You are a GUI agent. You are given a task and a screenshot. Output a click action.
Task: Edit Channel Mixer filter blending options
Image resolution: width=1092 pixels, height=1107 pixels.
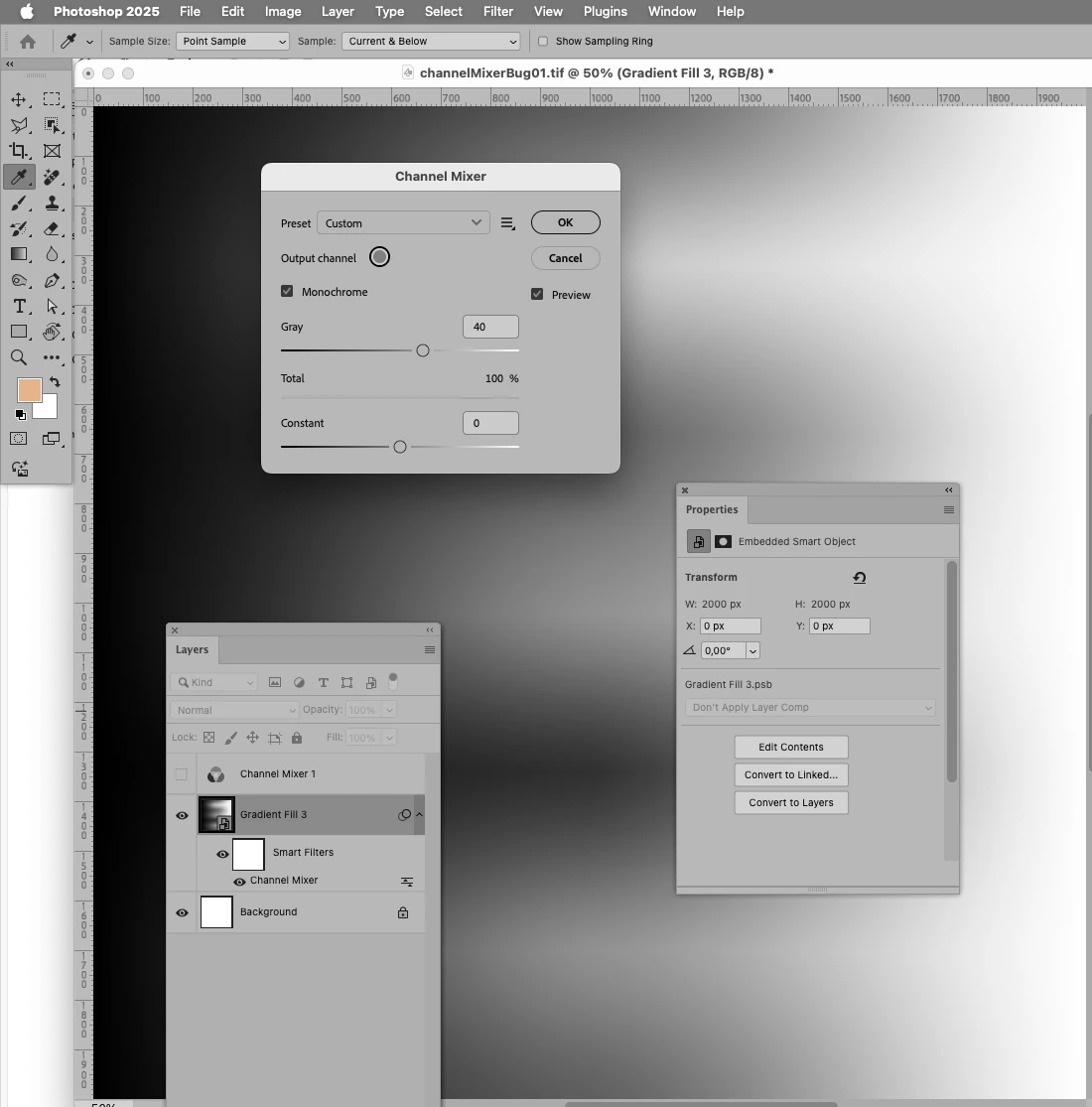click(x=407, y=881)
